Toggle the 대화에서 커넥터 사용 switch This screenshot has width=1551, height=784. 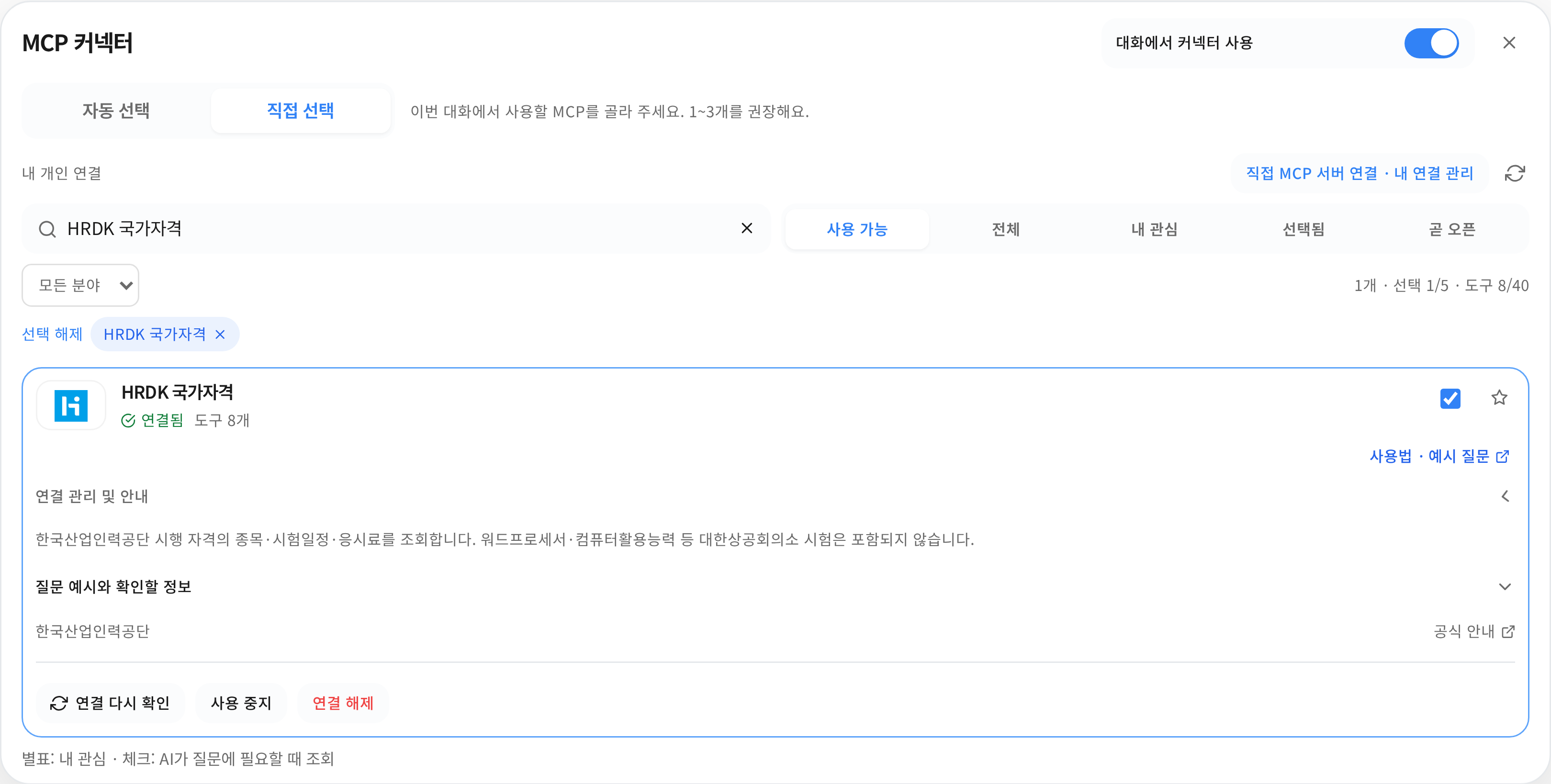[x=1431, y=44]
